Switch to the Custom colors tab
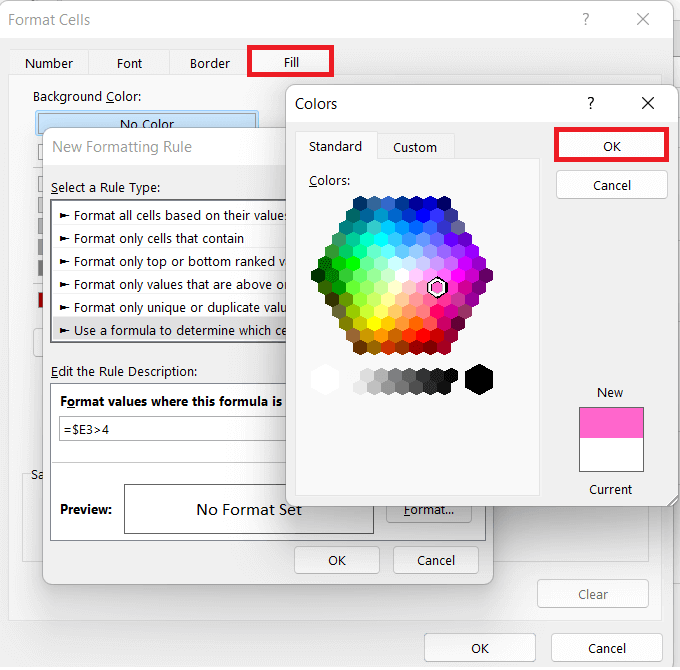The height and width of the screenshot is (670, 680). pyautogui.click(x=415, y=147)
